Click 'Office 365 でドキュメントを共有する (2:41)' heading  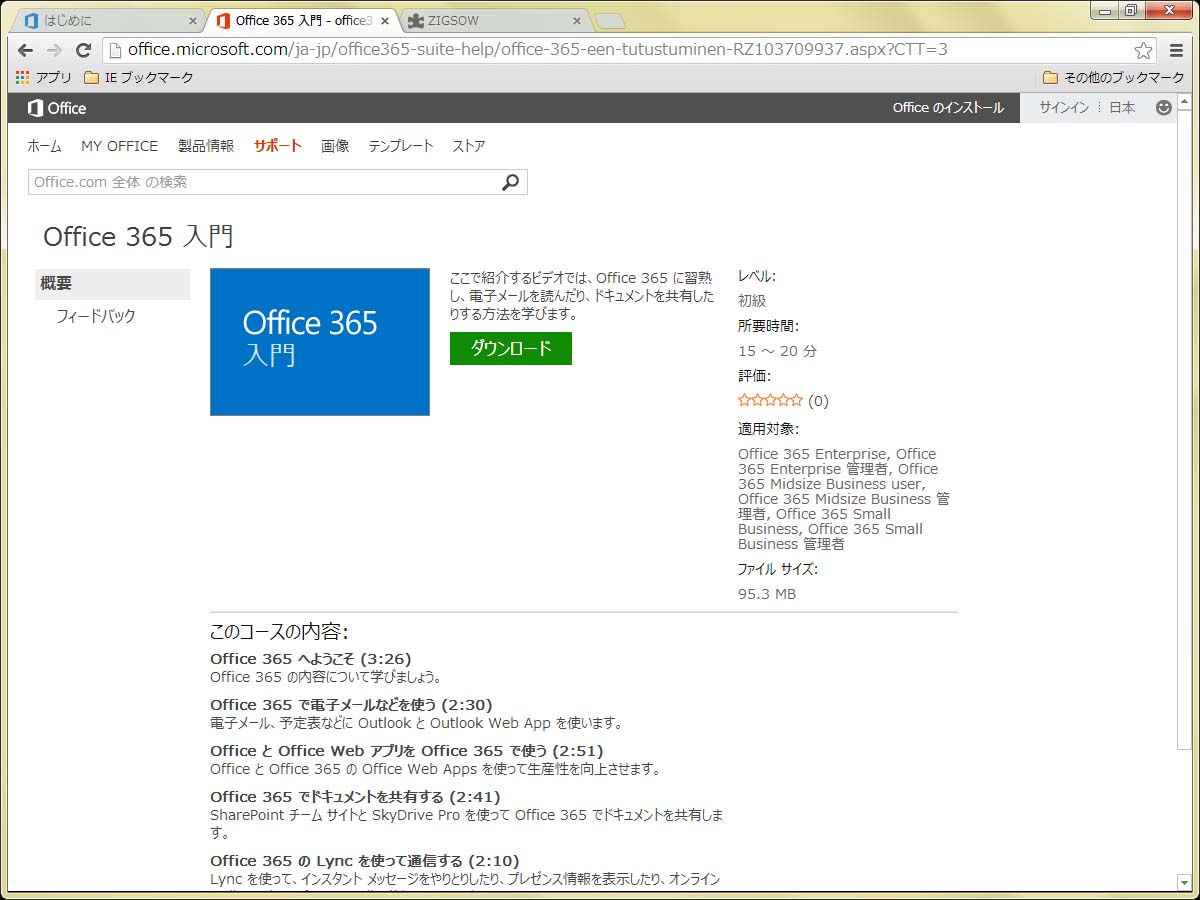[x=355, y=797]
